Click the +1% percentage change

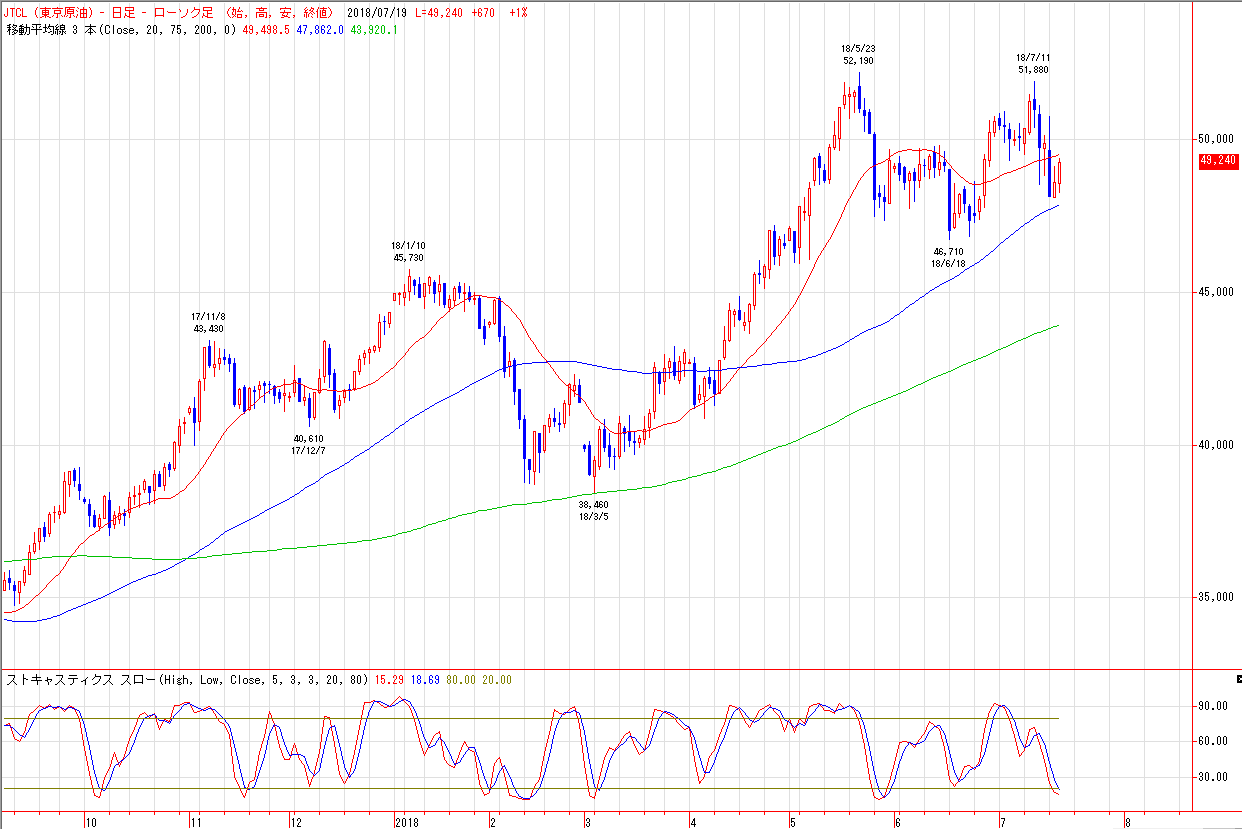[519, 13]
